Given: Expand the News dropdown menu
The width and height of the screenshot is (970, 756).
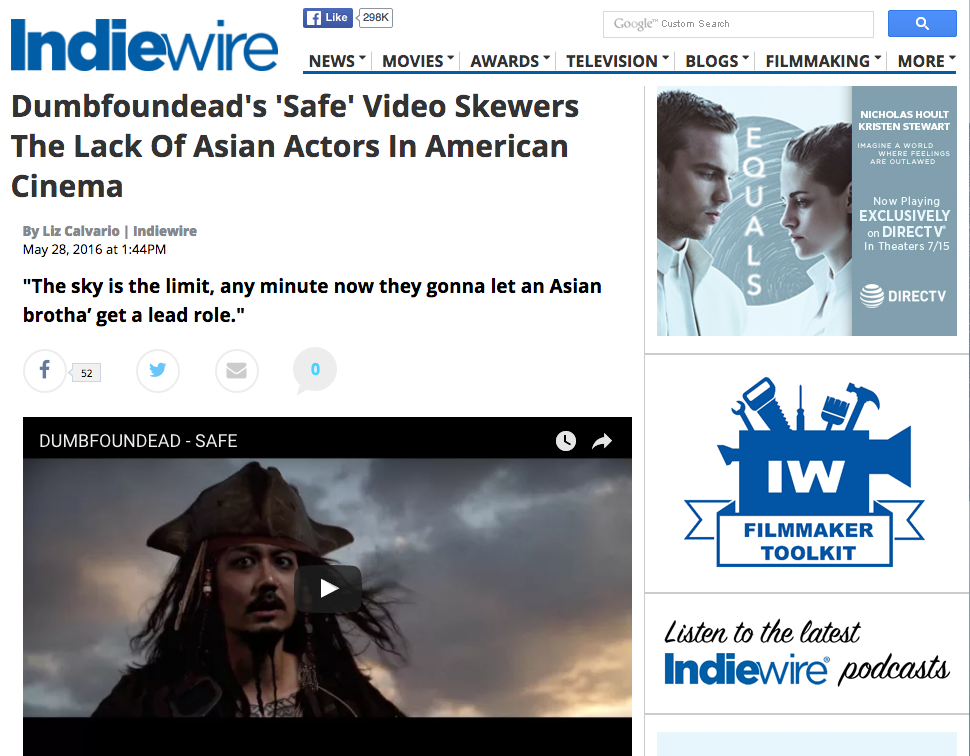Looking at the screenshot, I should pyautogui.click(x=337, y=61).
